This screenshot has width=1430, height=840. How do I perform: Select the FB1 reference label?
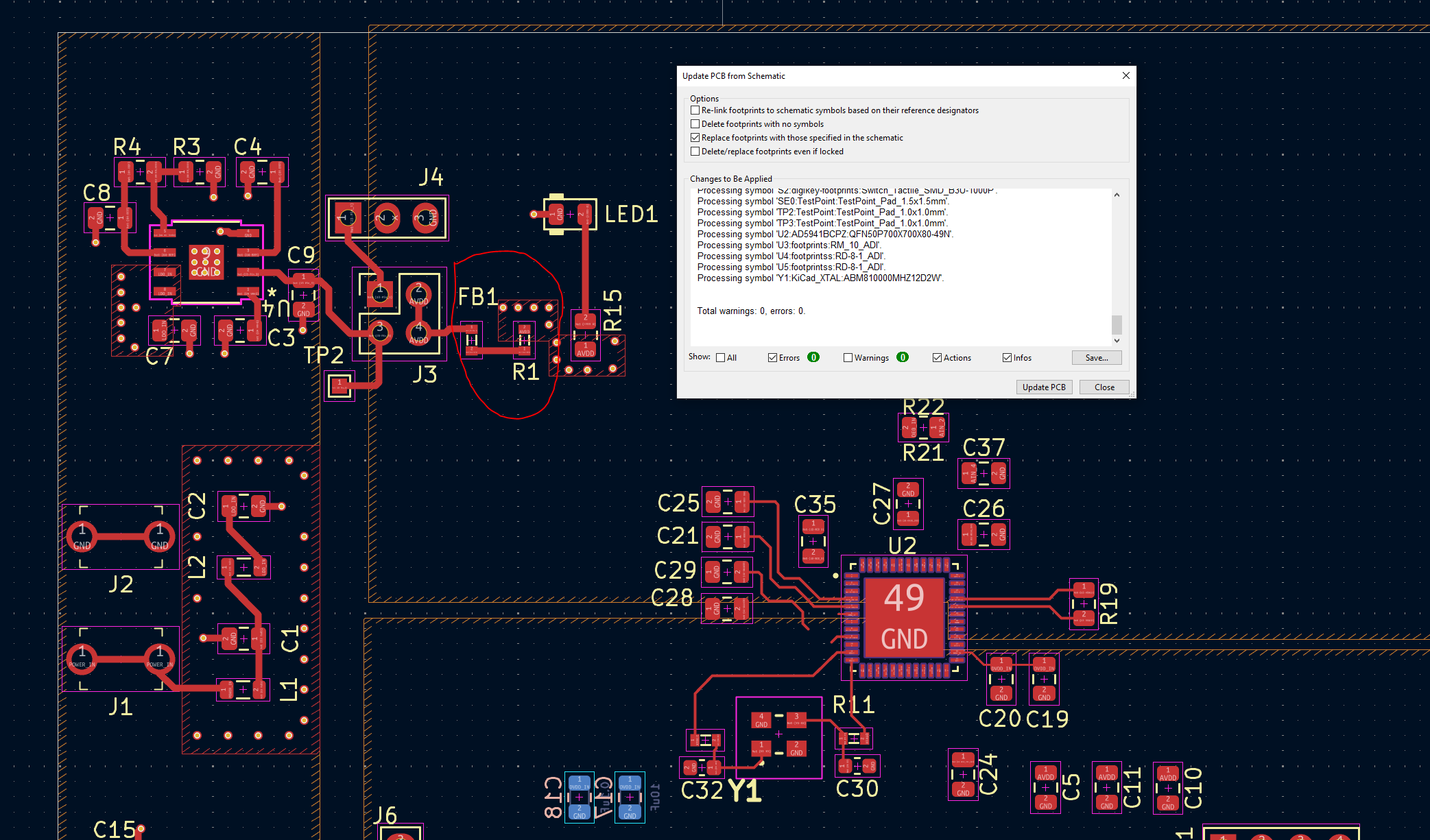coord(477,297)
